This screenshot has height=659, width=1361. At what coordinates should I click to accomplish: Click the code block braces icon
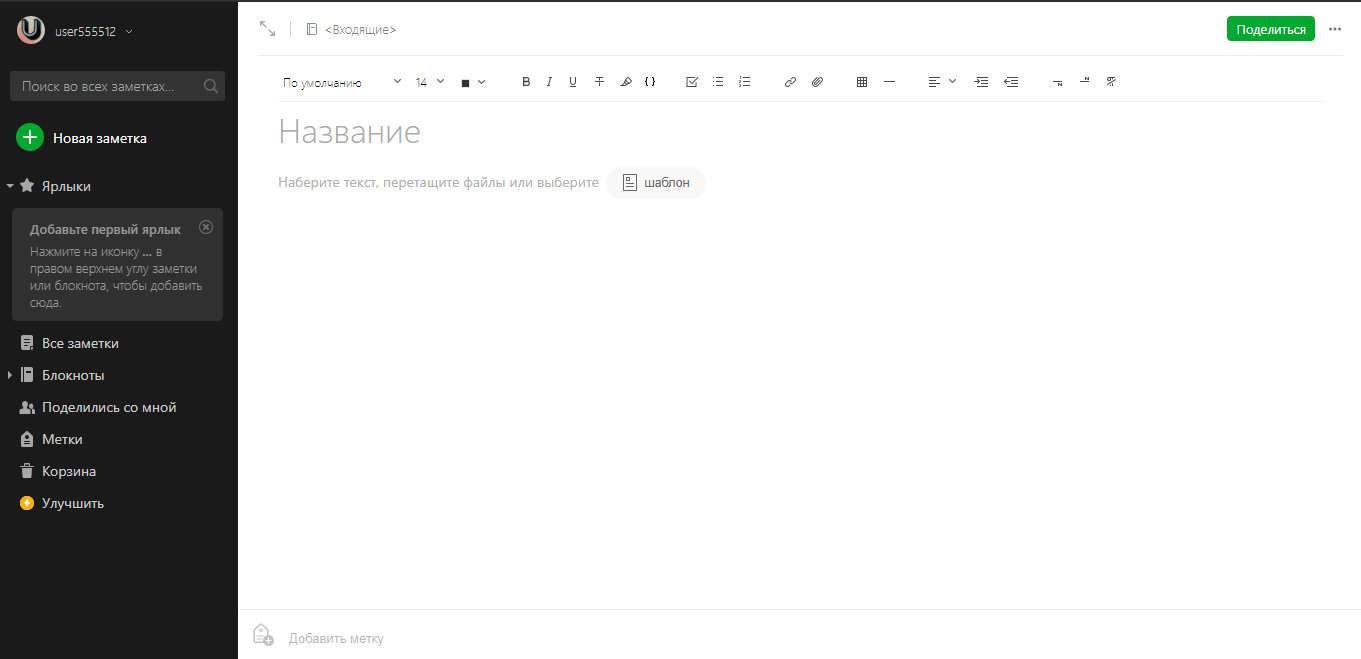point(650,82)
